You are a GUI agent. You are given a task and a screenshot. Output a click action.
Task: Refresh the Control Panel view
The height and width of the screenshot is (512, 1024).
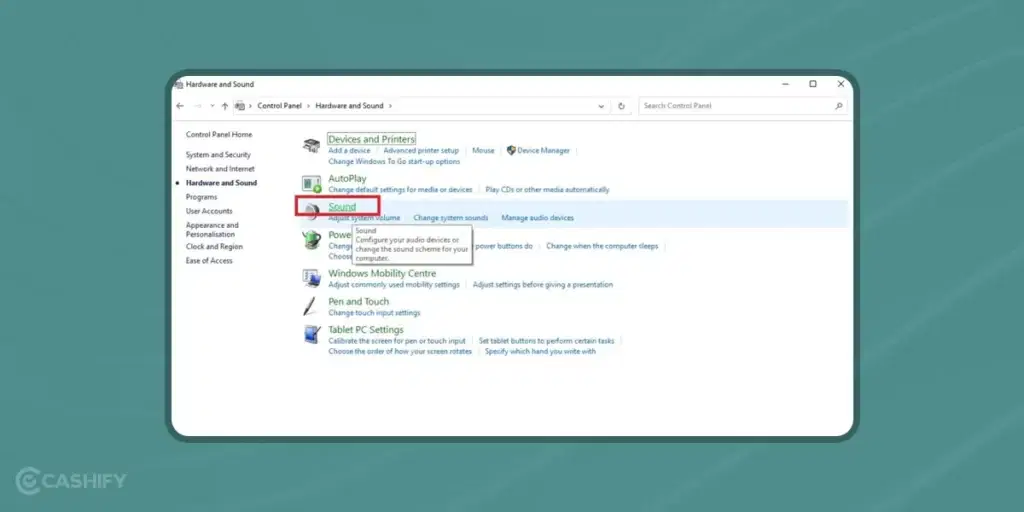point(621,106)
